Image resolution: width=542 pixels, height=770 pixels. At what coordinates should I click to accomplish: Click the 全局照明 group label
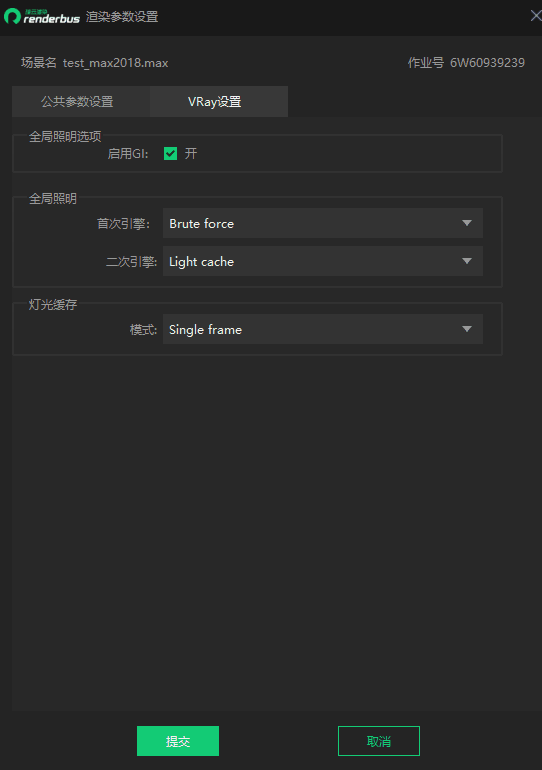coord(53,199)
